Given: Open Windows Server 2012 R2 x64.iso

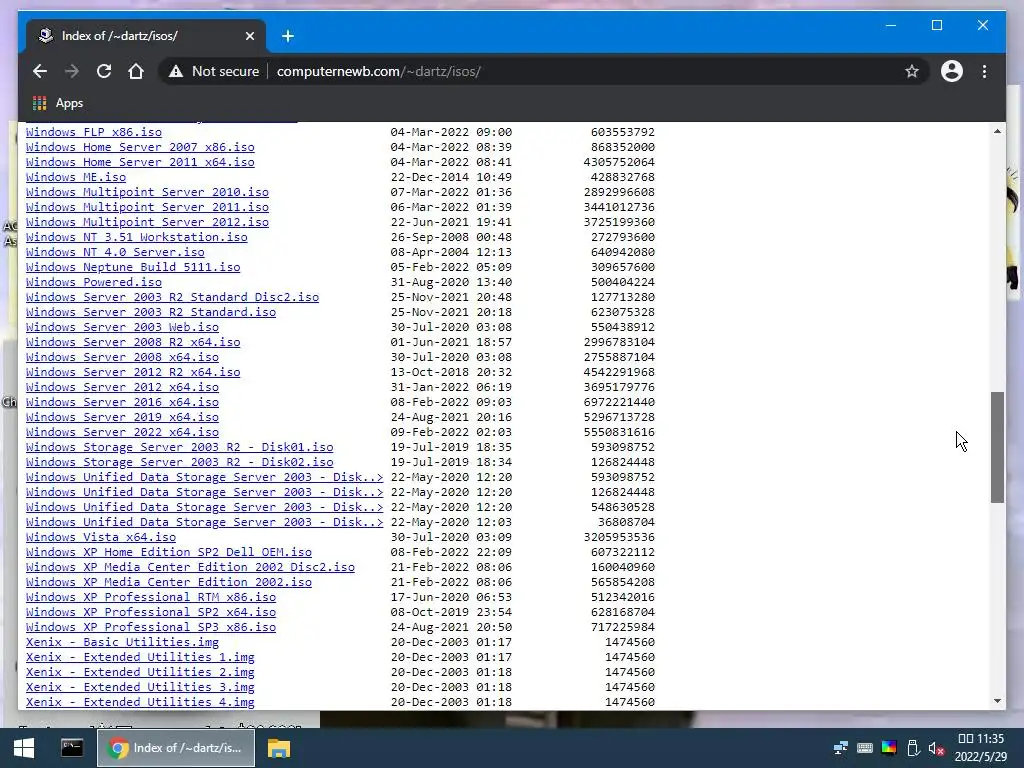Looking at the screenshot, I should click(x=133, y=372).
